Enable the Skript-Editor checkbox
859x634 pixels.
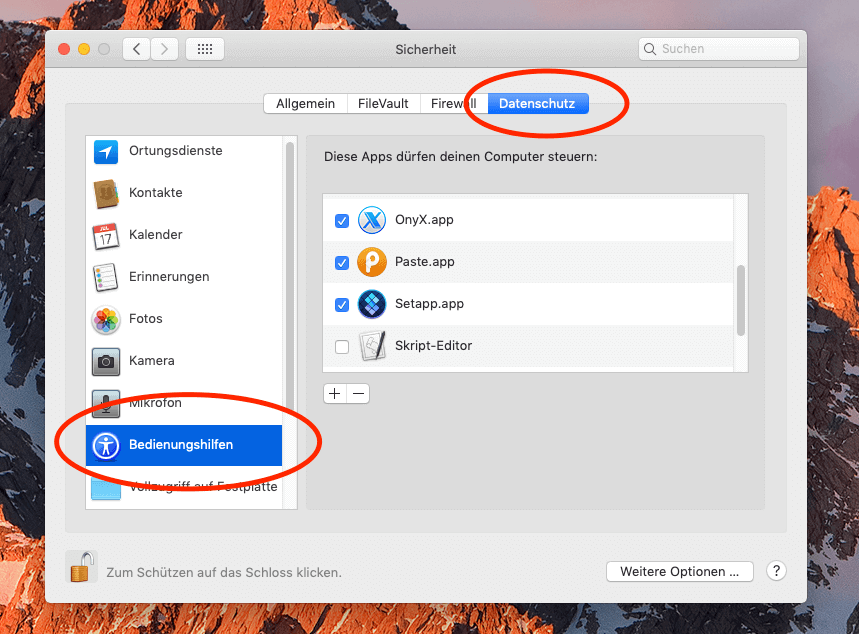342,347
